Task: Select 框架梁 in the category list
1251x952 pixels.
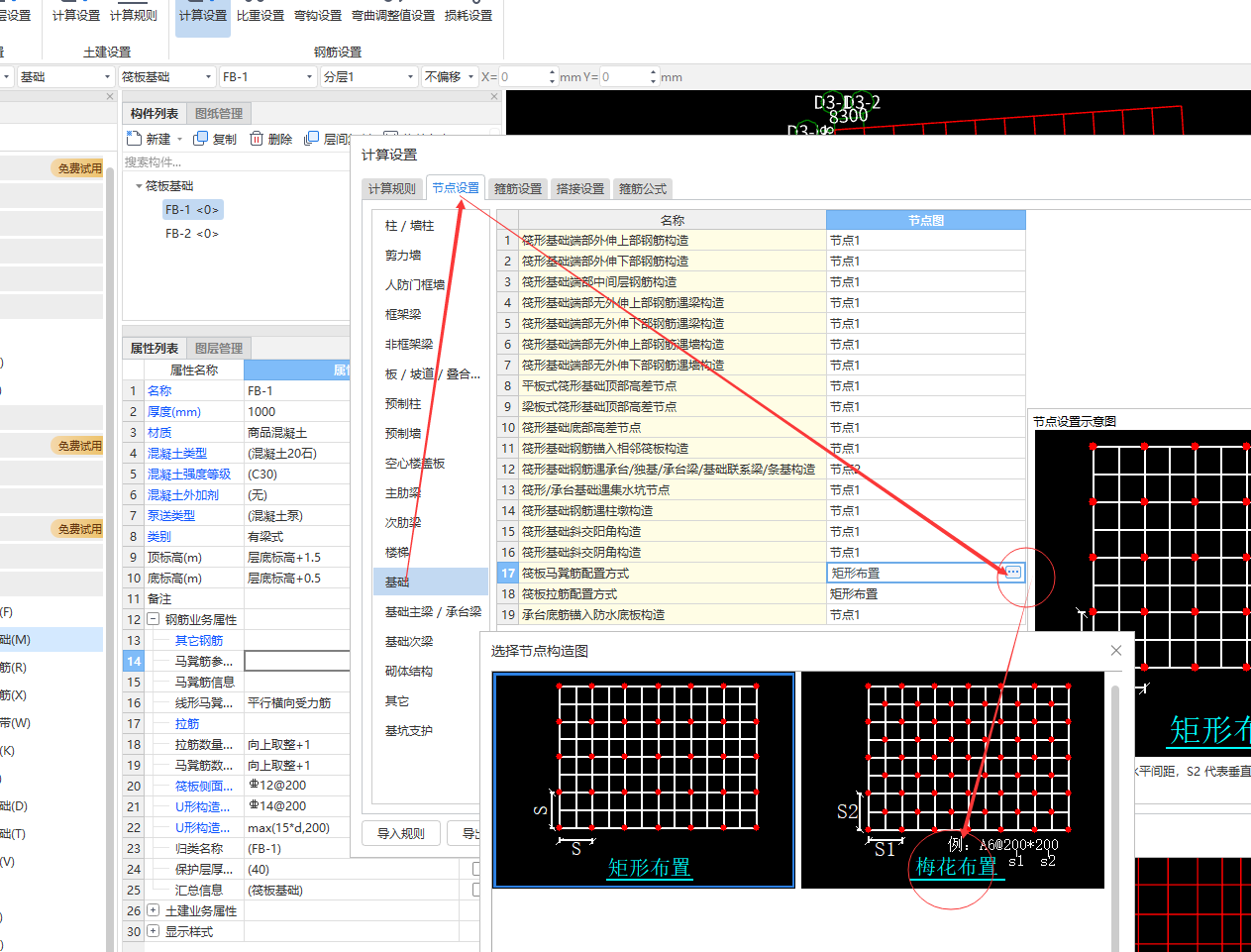Action: [403, 315]
